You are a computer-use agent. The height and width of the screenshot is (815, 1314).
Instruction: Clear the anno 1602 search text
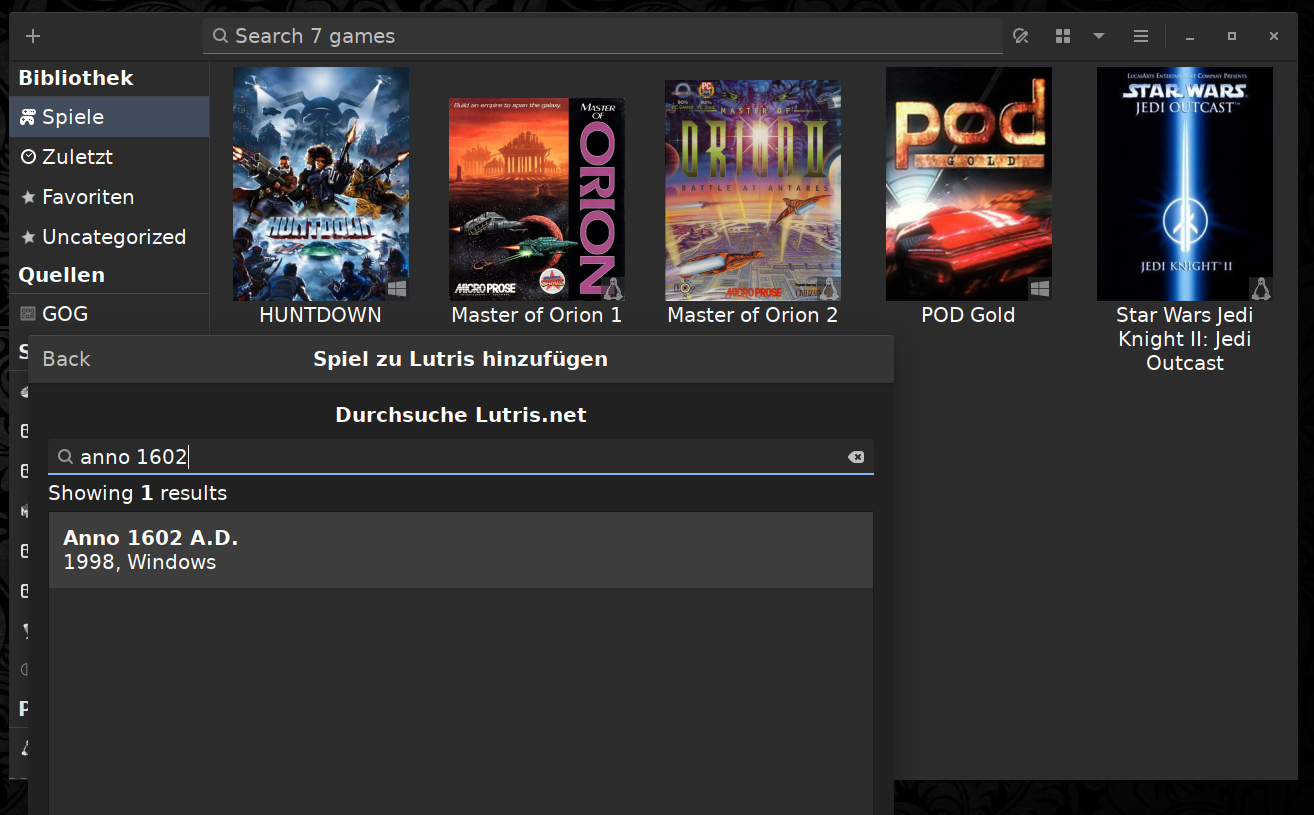coord(856,457)
